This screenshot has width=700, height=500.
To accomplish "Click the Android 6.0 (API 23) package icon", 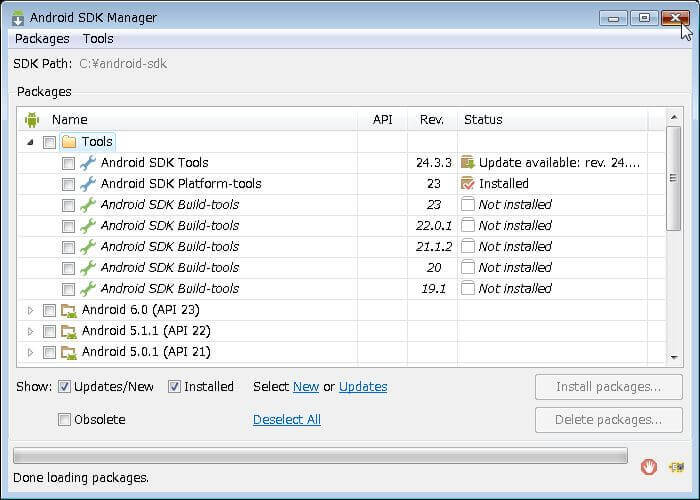I will click(69, 310).
